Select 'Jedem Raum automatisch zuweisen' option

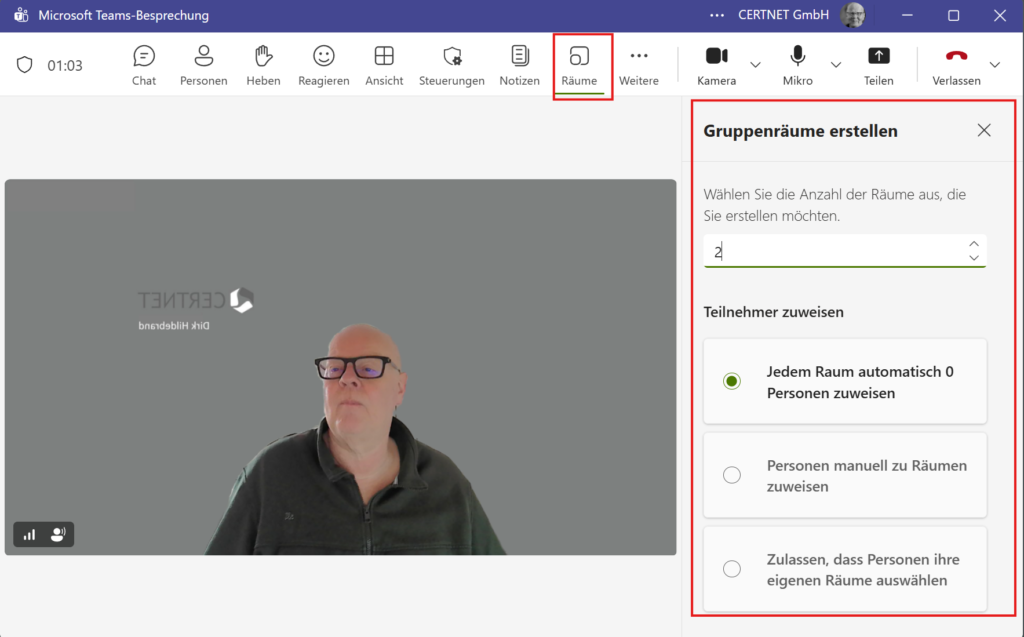click(x=732, y=381)
